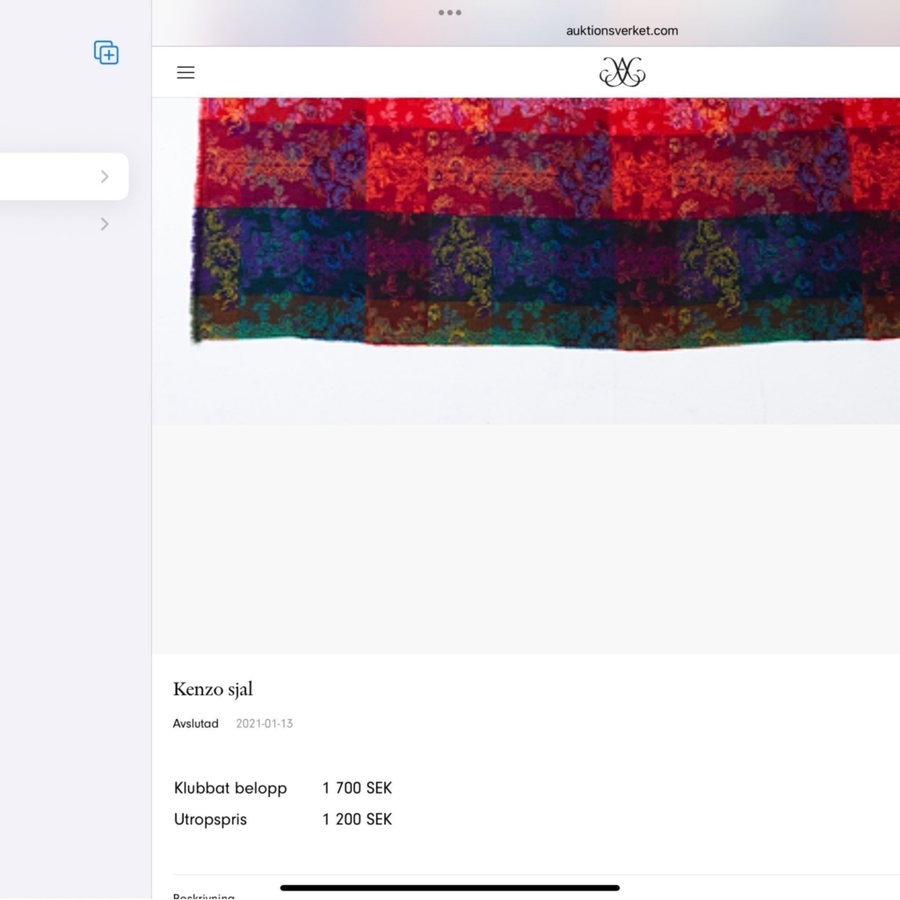Image resolution: width=900 pixels, height=900 pixels.
Task: Click the blank gray area below scarf image
Action: pyautogui.click(x=525, y=540)
